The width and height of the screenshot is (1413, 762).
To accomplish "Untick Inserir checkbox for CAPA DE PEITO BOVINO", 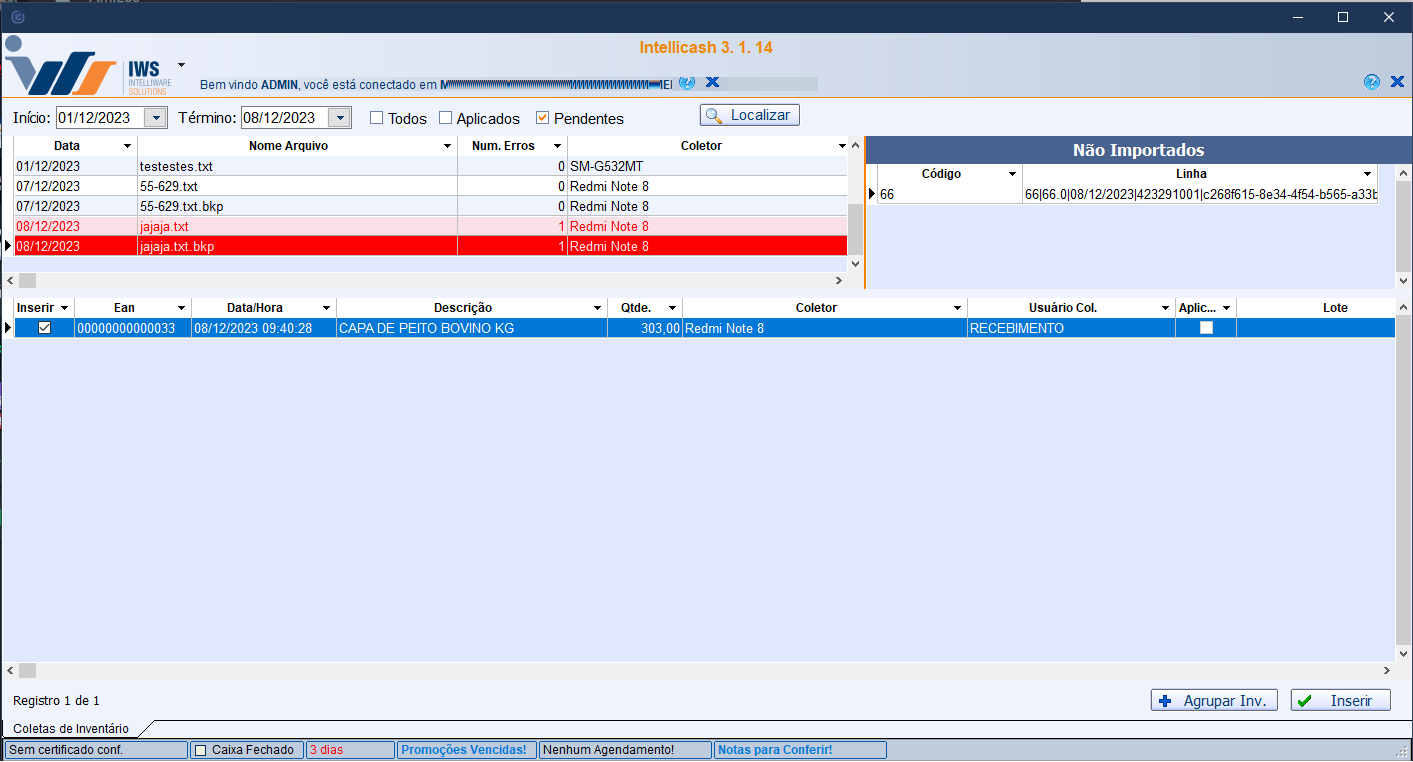I will coord(44,328).
